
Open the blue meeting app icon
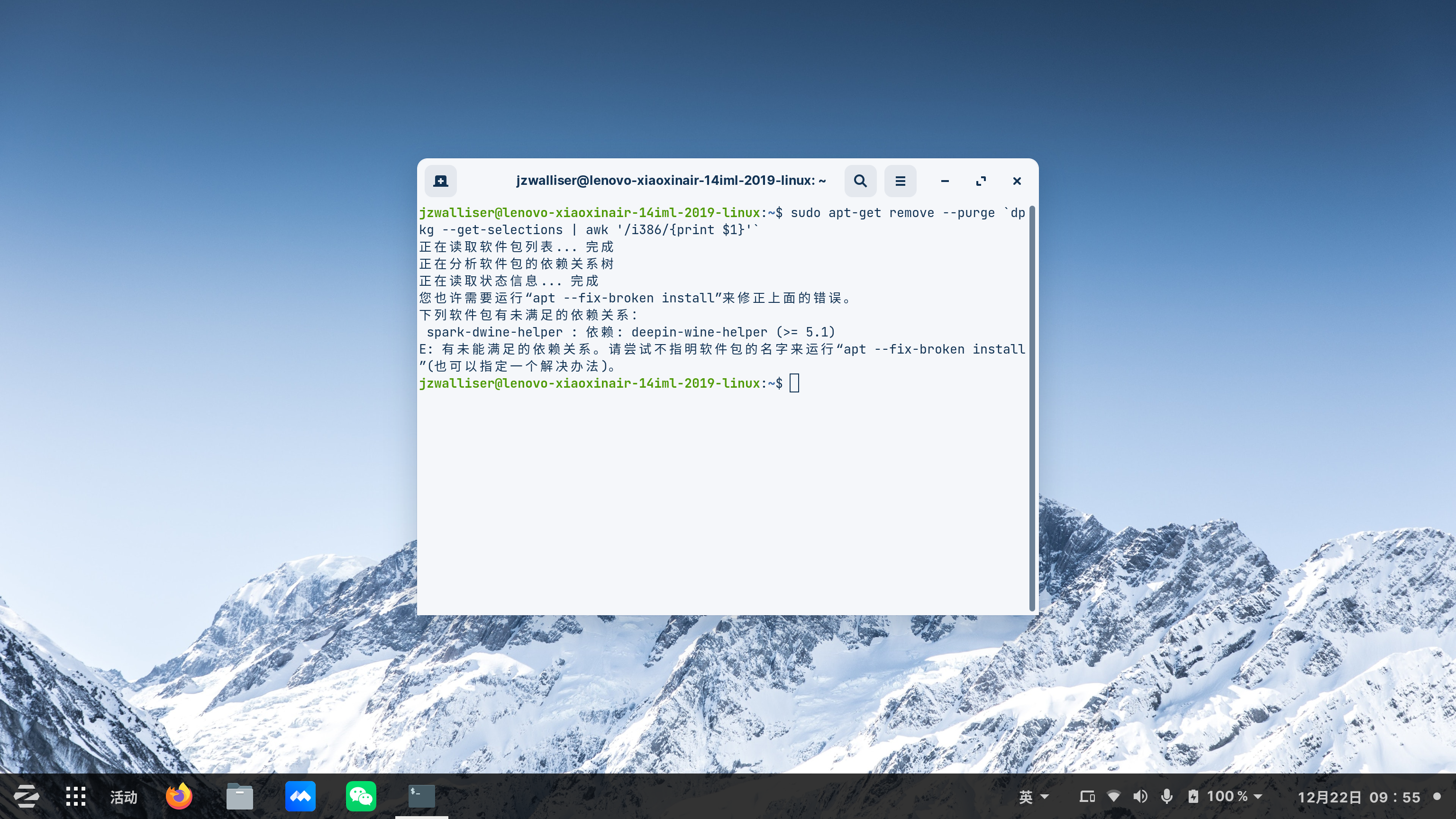tap(300, 796)
